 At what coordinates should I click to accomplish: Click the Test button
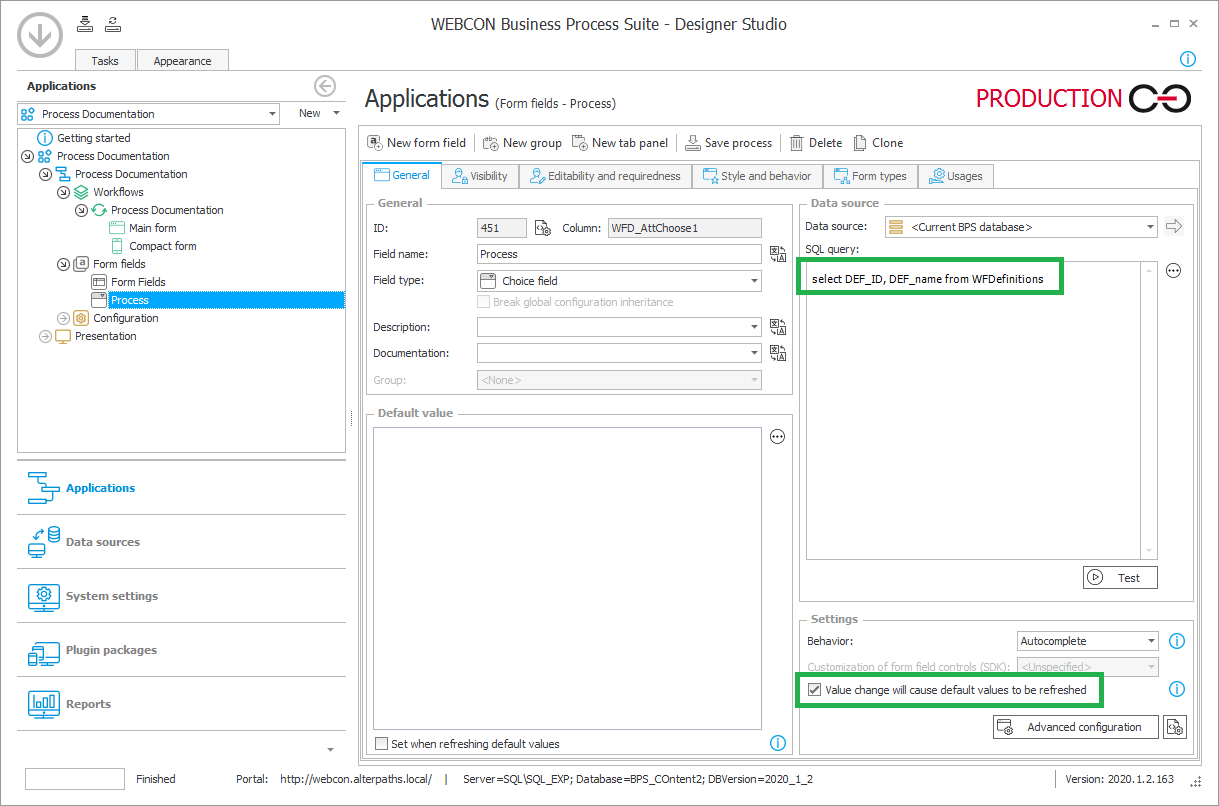[x=1120, y=577]
